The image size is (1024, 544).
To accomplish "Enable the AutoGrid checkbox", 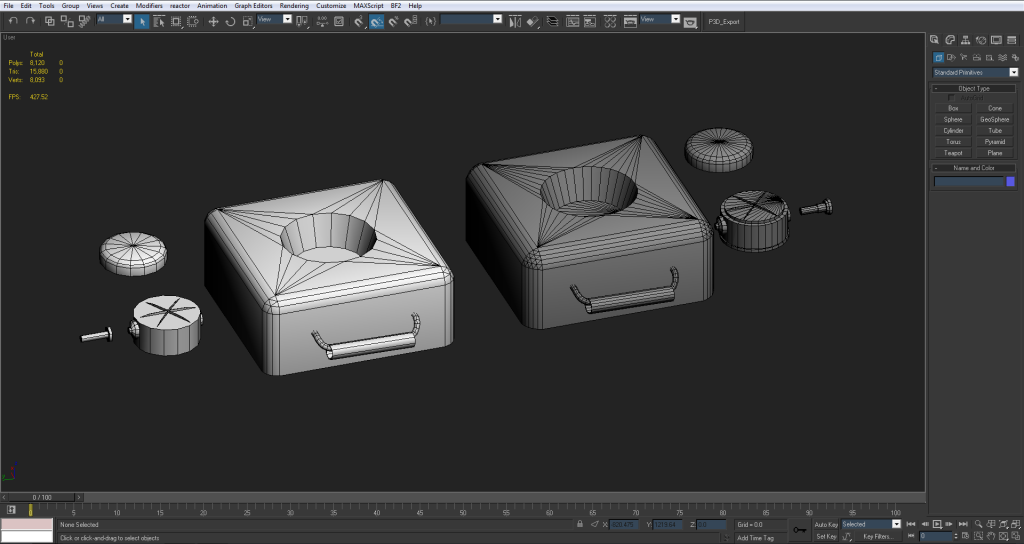I will click(x=951, y=97).
